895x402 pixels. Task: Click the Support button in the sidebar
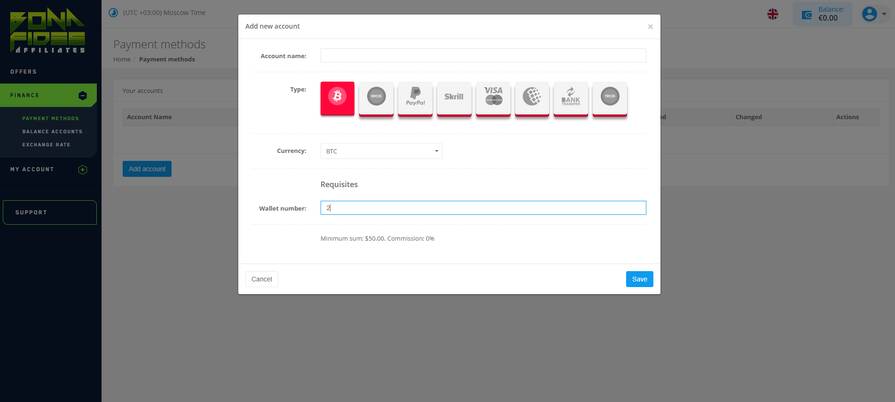(49, 212)
